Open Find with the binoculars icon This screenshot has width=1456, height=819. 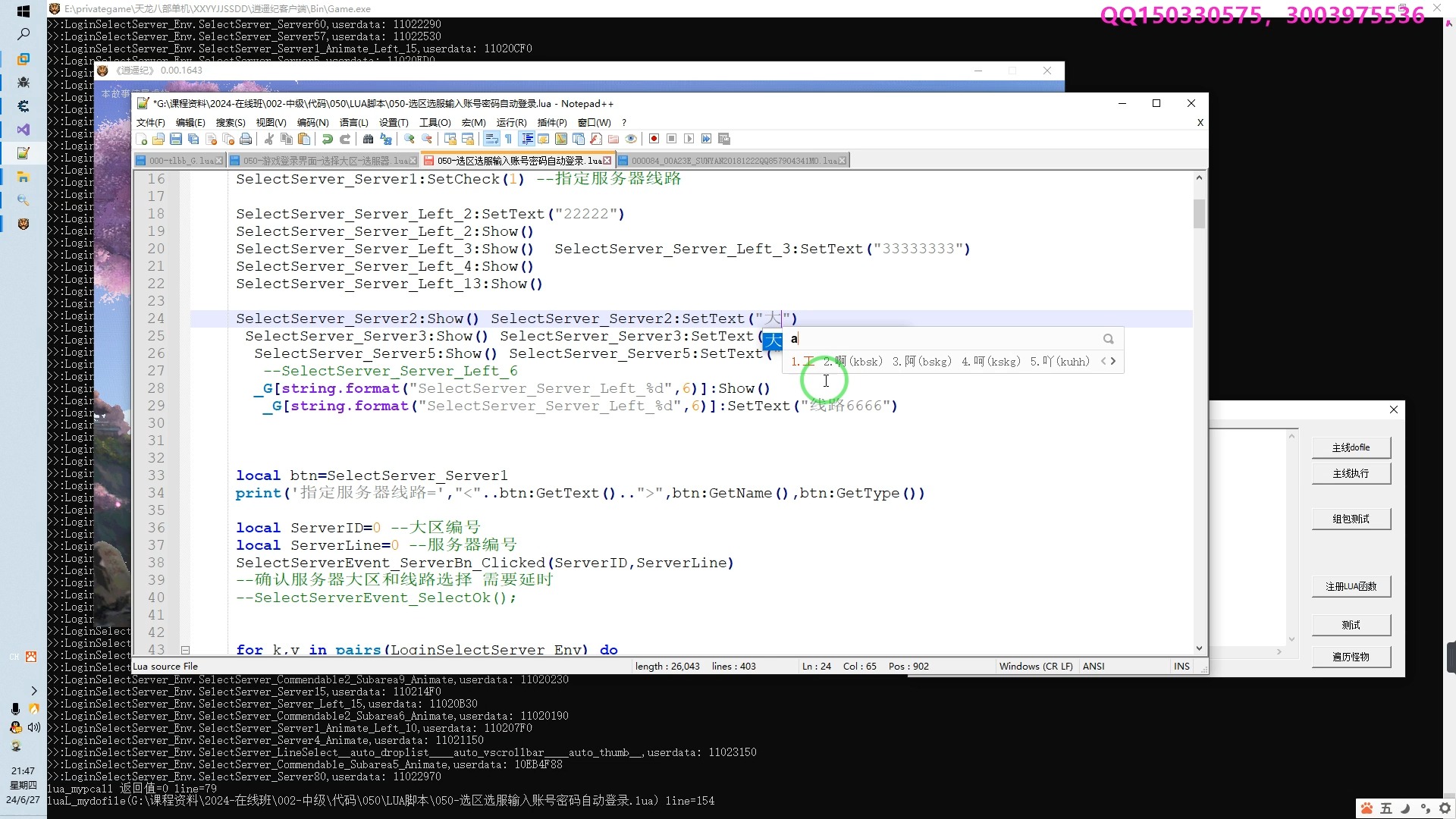[368, 139]
